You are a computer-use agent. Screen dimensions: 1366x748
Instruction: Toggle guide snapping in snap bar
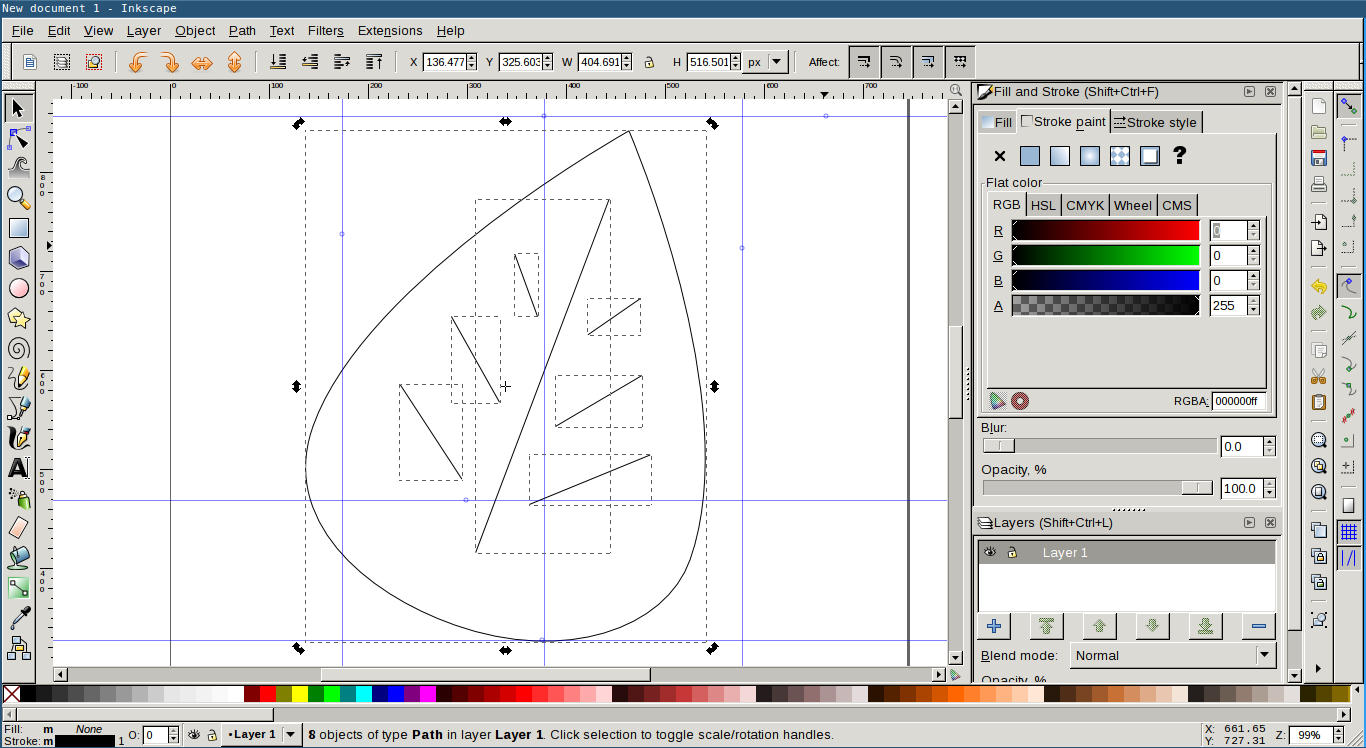tap(1349, 558)
